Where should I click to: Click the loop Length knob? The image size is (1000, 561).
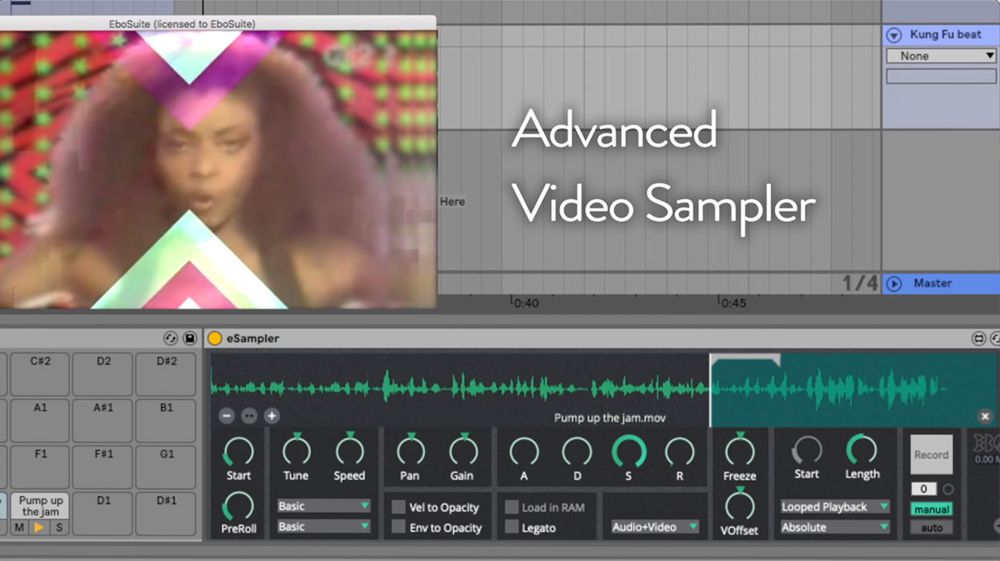point(862,449)
